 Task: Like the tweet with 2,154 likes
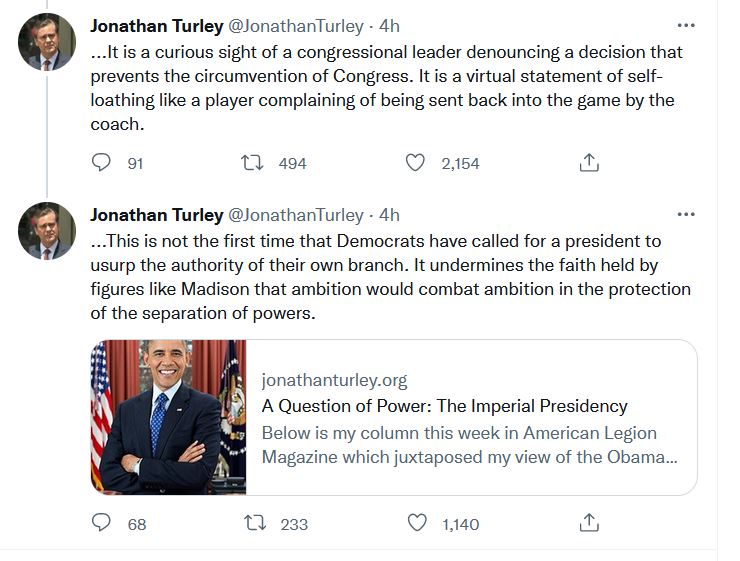pos(415,163)
